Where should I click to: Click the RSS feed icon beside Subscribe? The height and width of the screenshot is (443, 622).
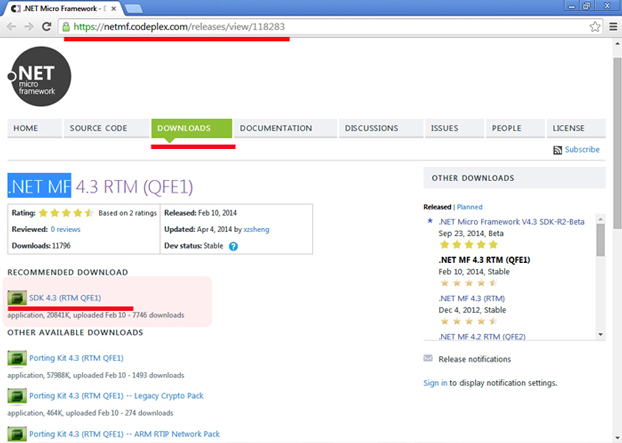pyautogui.click(x=557, y=150)
